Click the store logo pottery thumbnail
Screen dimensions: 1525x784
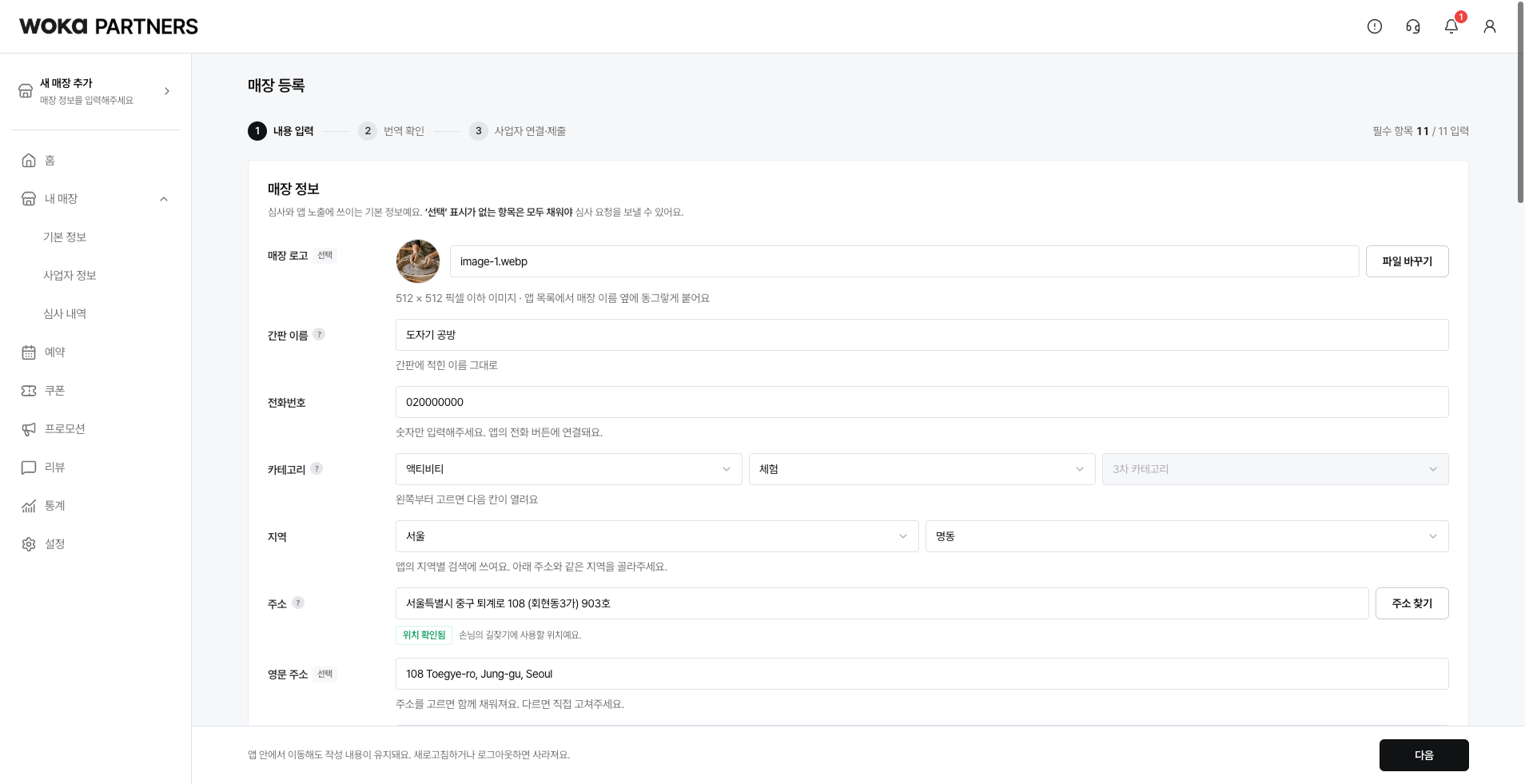click(x=418, y=261)
